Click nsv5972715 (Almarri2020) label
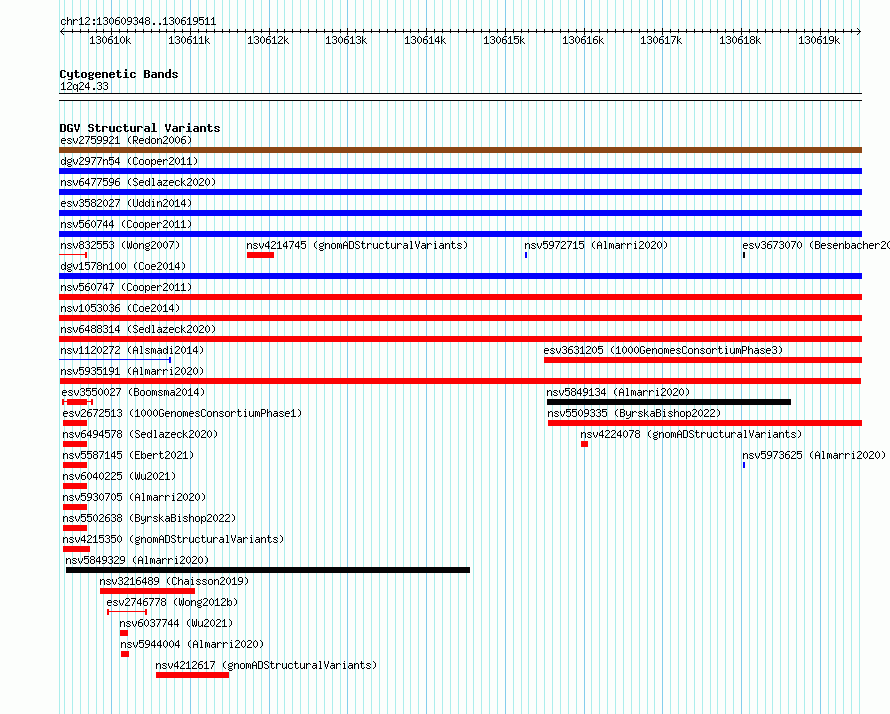The image size is (890, 714). tap(596, 245)
